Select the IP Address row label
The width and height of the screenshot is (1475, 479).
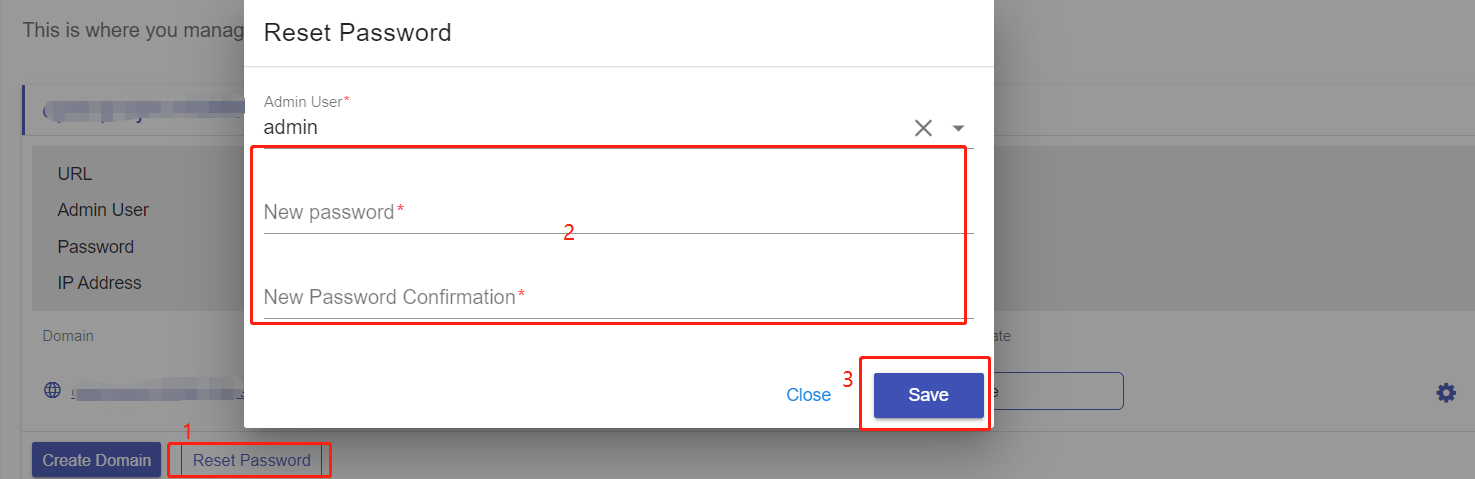coord(99,283)
